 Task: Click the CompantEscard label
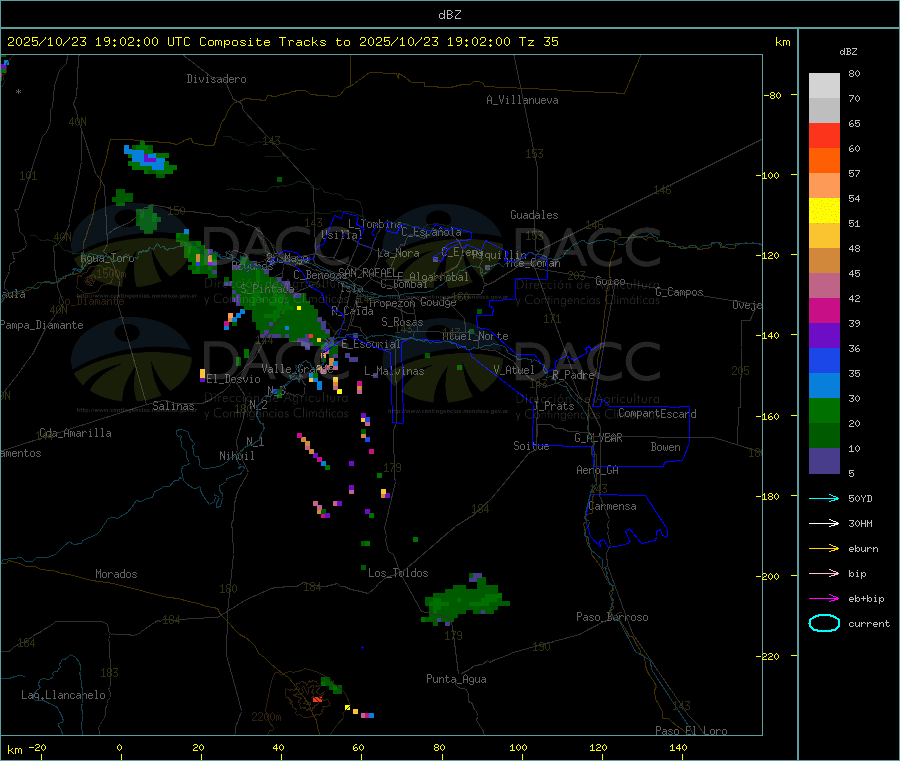(x=657, y=414)
